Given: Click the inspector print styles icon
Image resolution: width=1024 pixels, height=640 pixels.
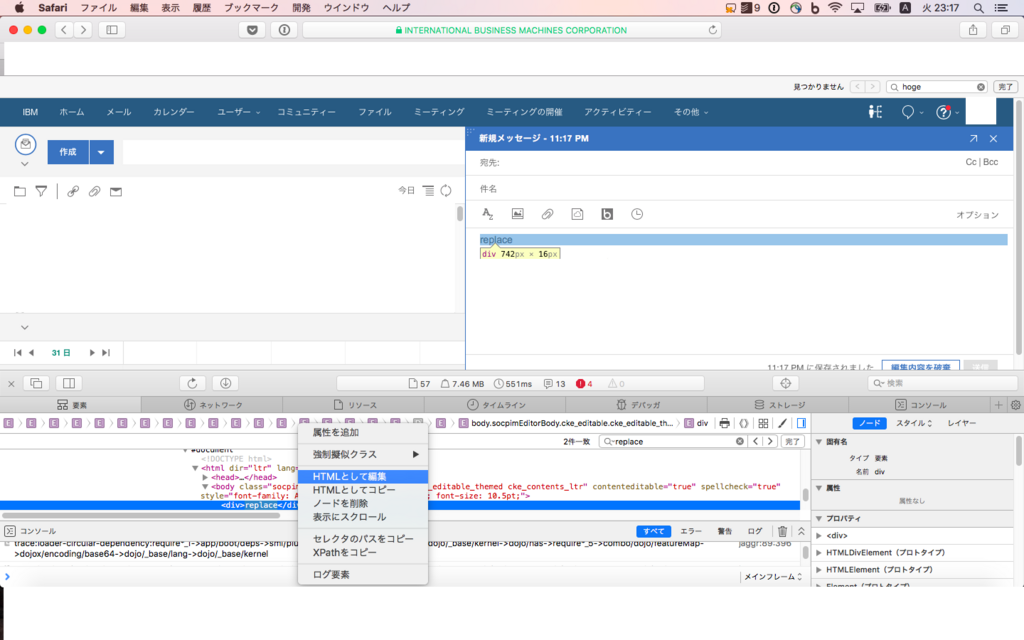Looking at the screenshot, I should [x=724, y=423].
